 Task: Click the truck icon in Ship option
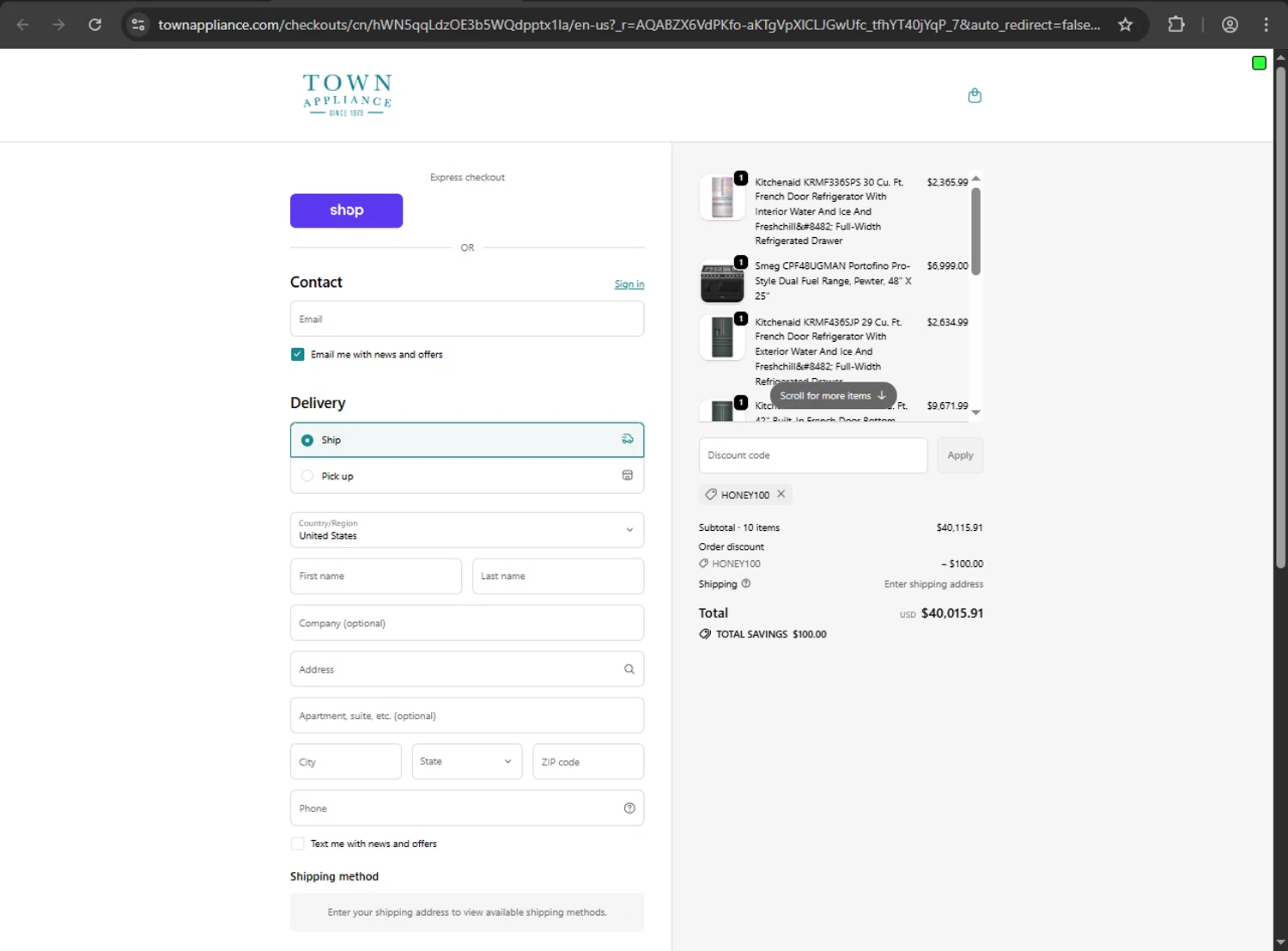pyautogui.click(x=628, y=439)
